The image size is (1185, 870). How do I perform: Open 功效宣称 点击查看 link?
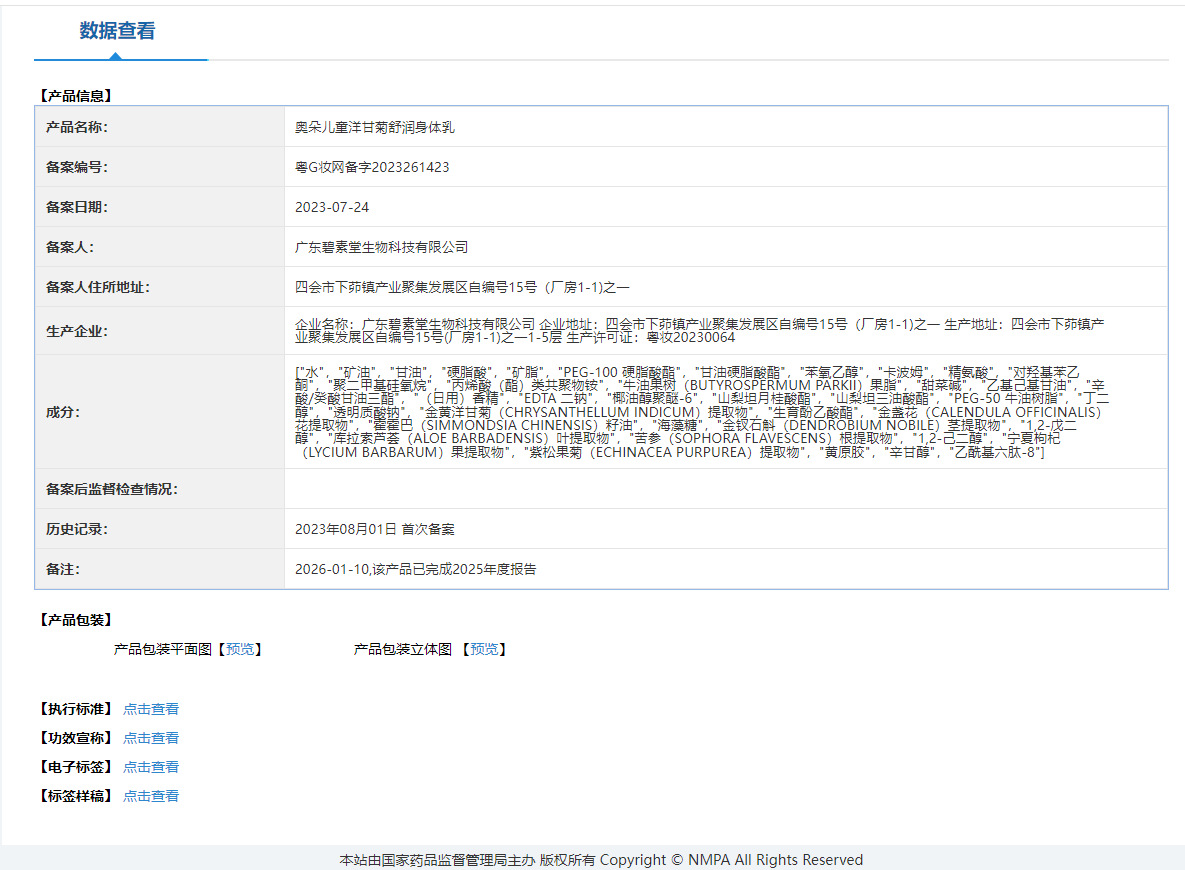(151, 738)
